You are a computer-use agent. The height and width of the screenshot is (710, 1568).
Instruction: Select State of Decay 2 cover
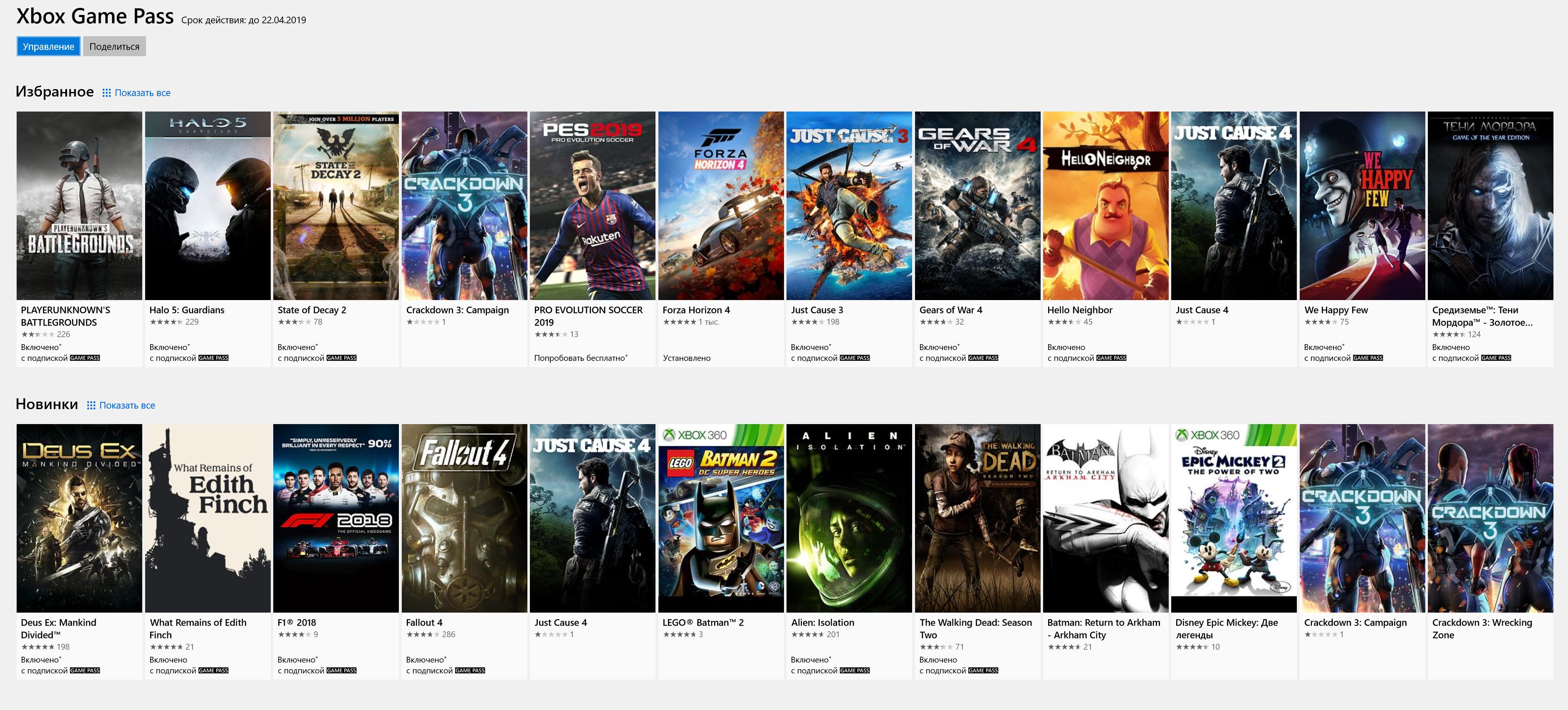pyautogui.click(x=336, y=205)
